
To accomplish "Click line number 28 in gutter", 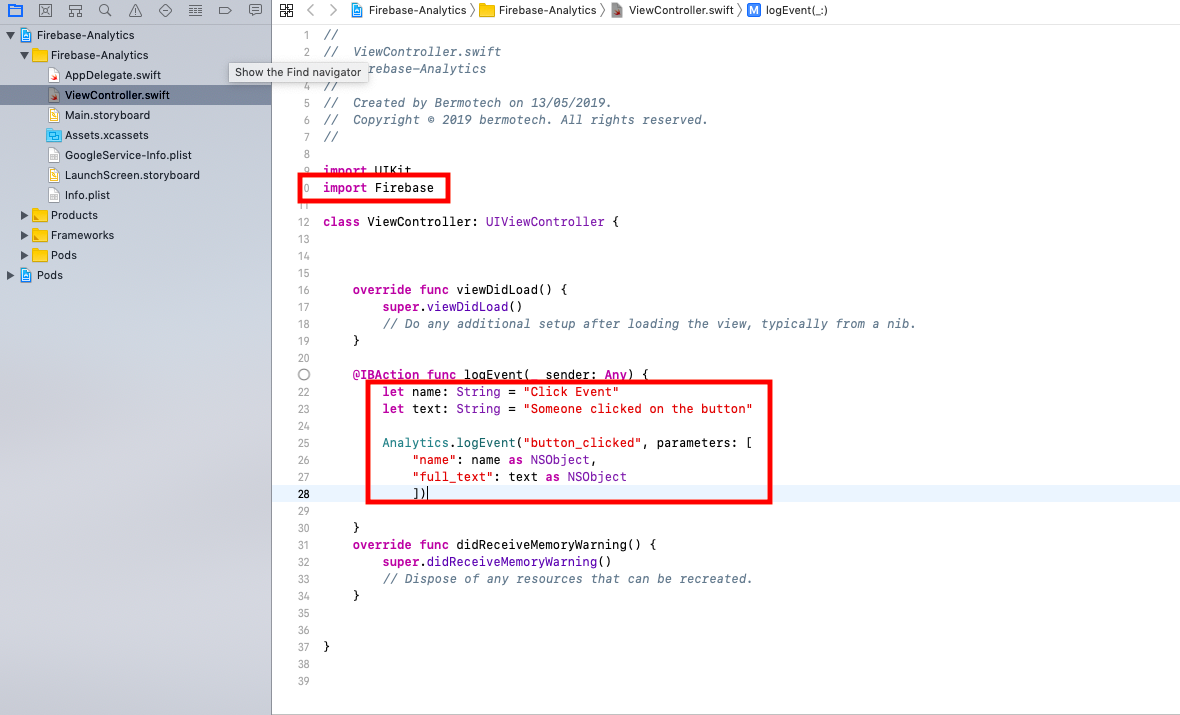I will 303,494.
